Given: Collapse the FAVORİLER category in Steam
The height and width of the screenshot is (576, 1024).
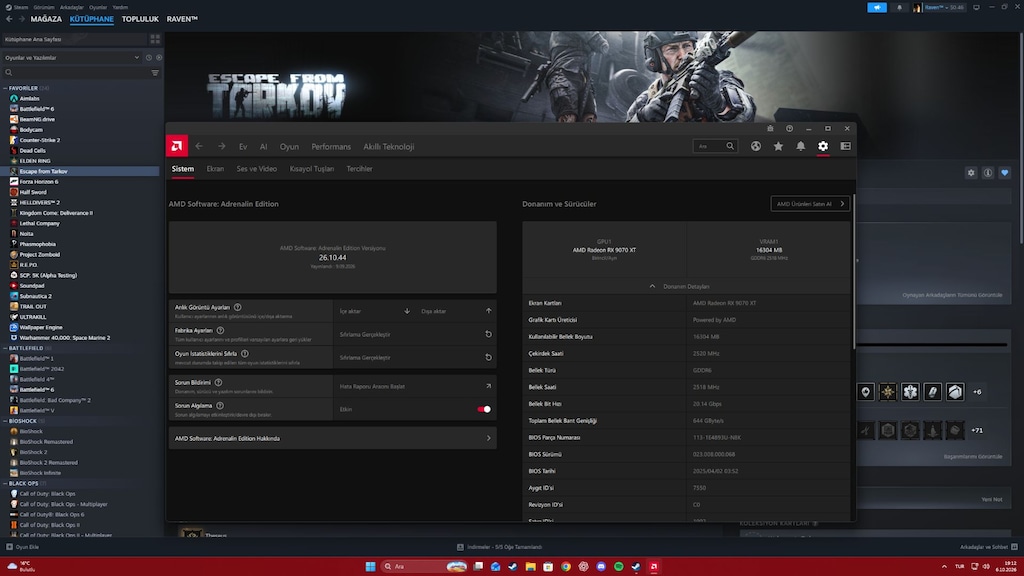Looking at the screenshot, I should tap(5, 88).
